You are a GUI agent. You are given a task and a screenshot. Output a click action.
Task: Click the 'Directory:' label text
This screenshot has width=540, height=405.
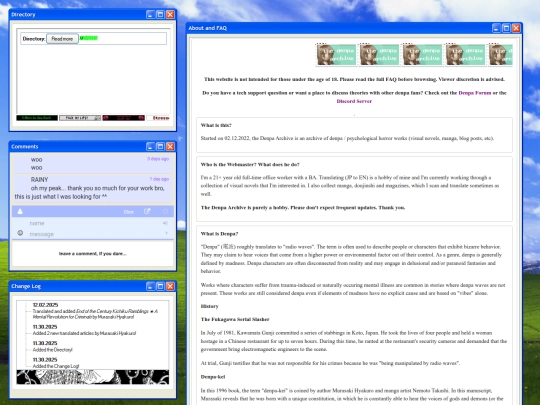pyautogui.click(x=34, y=39)
